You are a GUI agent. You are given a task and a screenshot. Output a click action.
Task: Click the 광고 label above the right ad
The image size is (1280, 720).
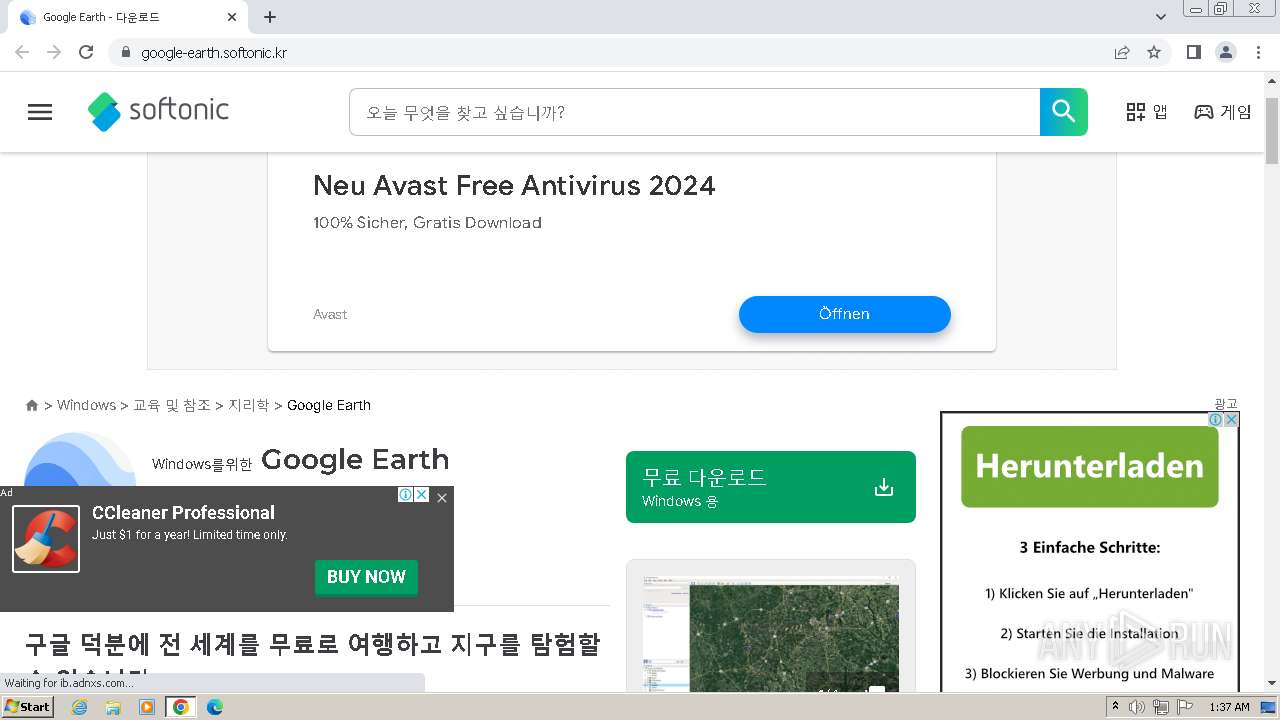coord(1226,404)
